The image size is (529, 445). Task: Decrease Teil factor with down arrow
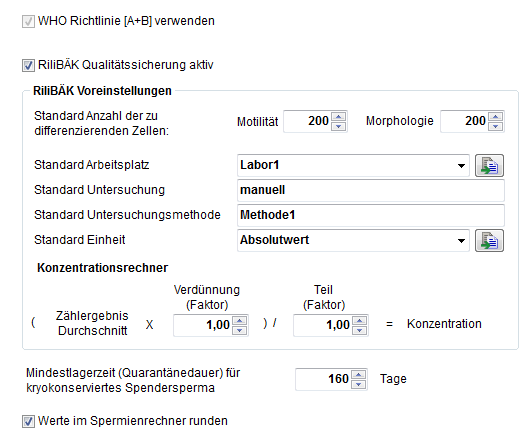(360, 330)
